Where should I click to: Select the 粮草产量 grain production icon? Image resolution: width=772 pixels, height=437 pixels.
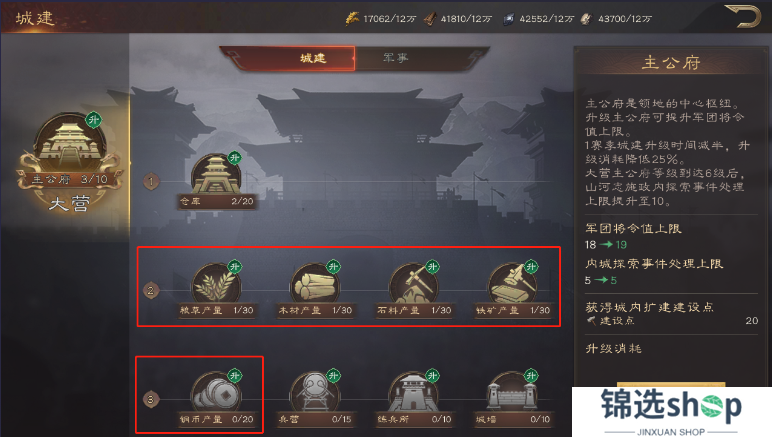[216, 283]
